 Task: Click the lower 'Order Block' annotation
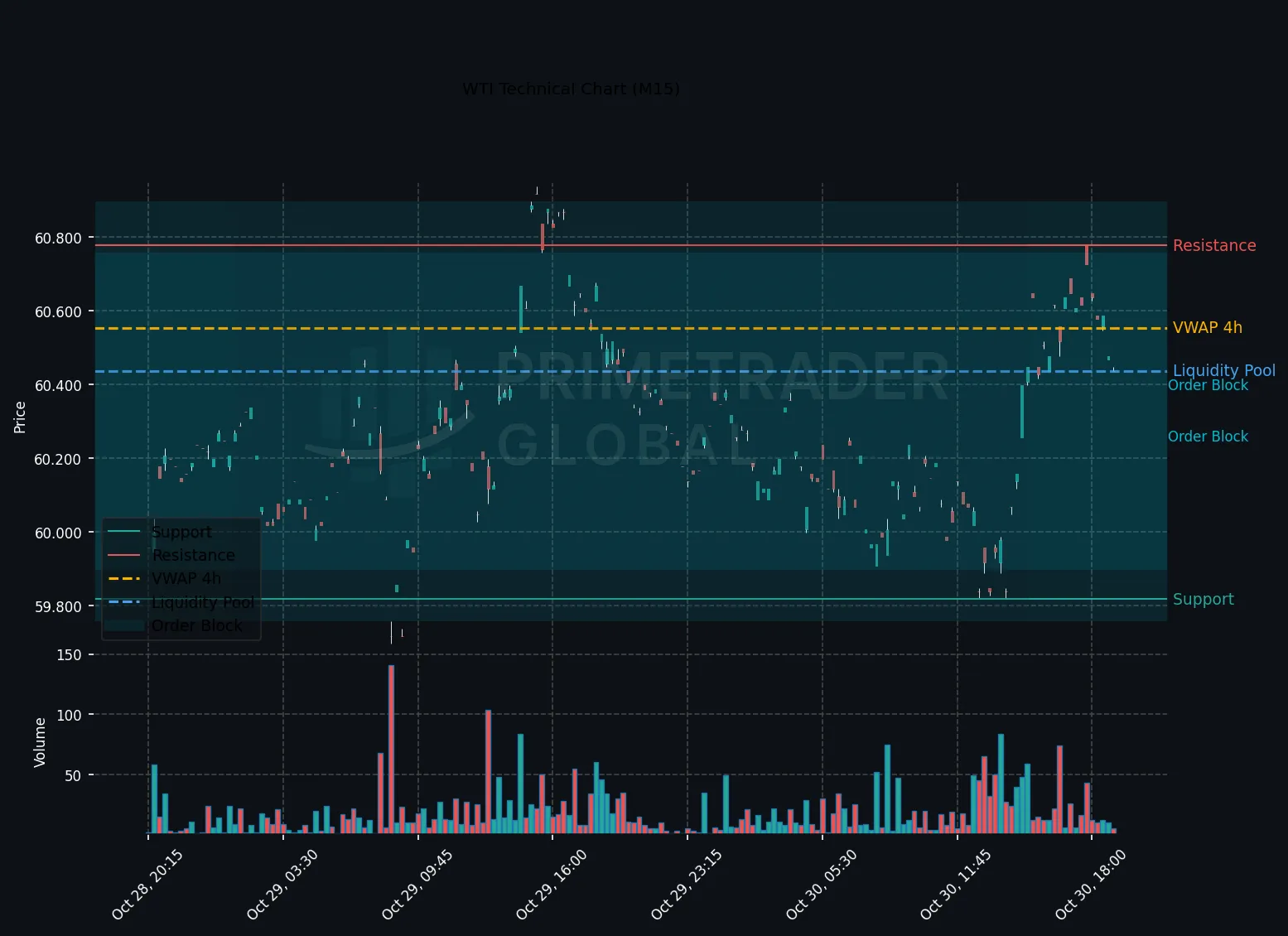click(x=1208, y=437)
